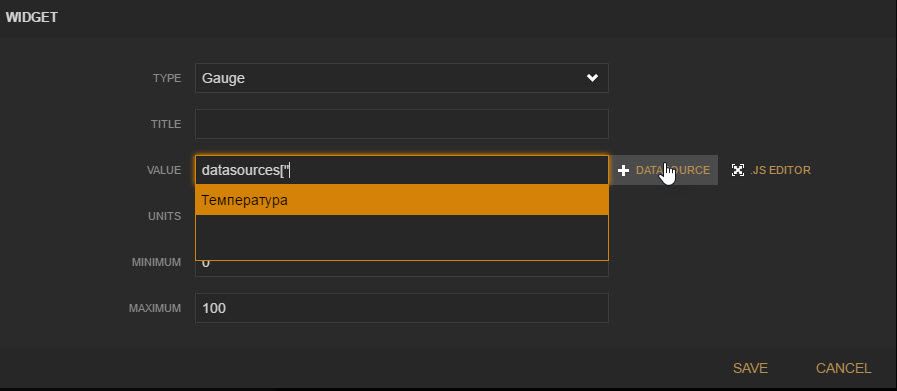Click the partly hidden Minimum input field
The image size is (897, 391).
402,268
